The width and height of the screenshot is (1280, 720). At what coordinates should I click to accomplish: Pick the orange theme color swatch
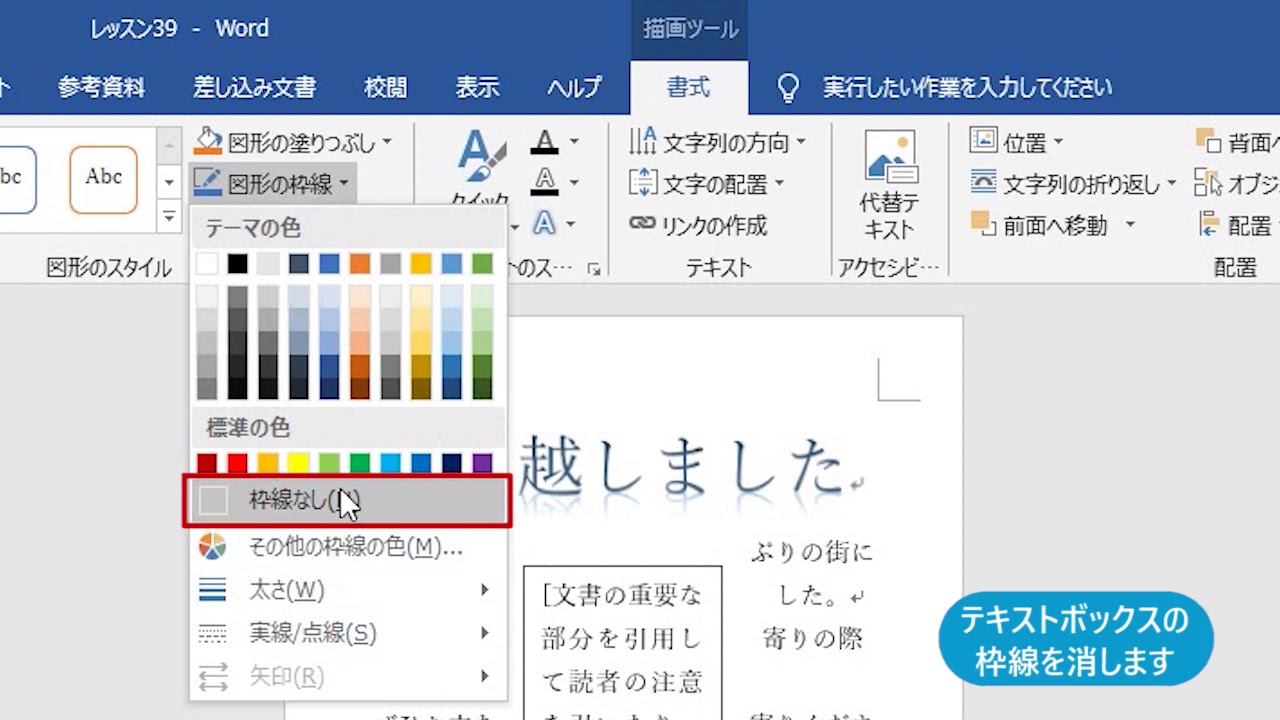coord(360,264)
